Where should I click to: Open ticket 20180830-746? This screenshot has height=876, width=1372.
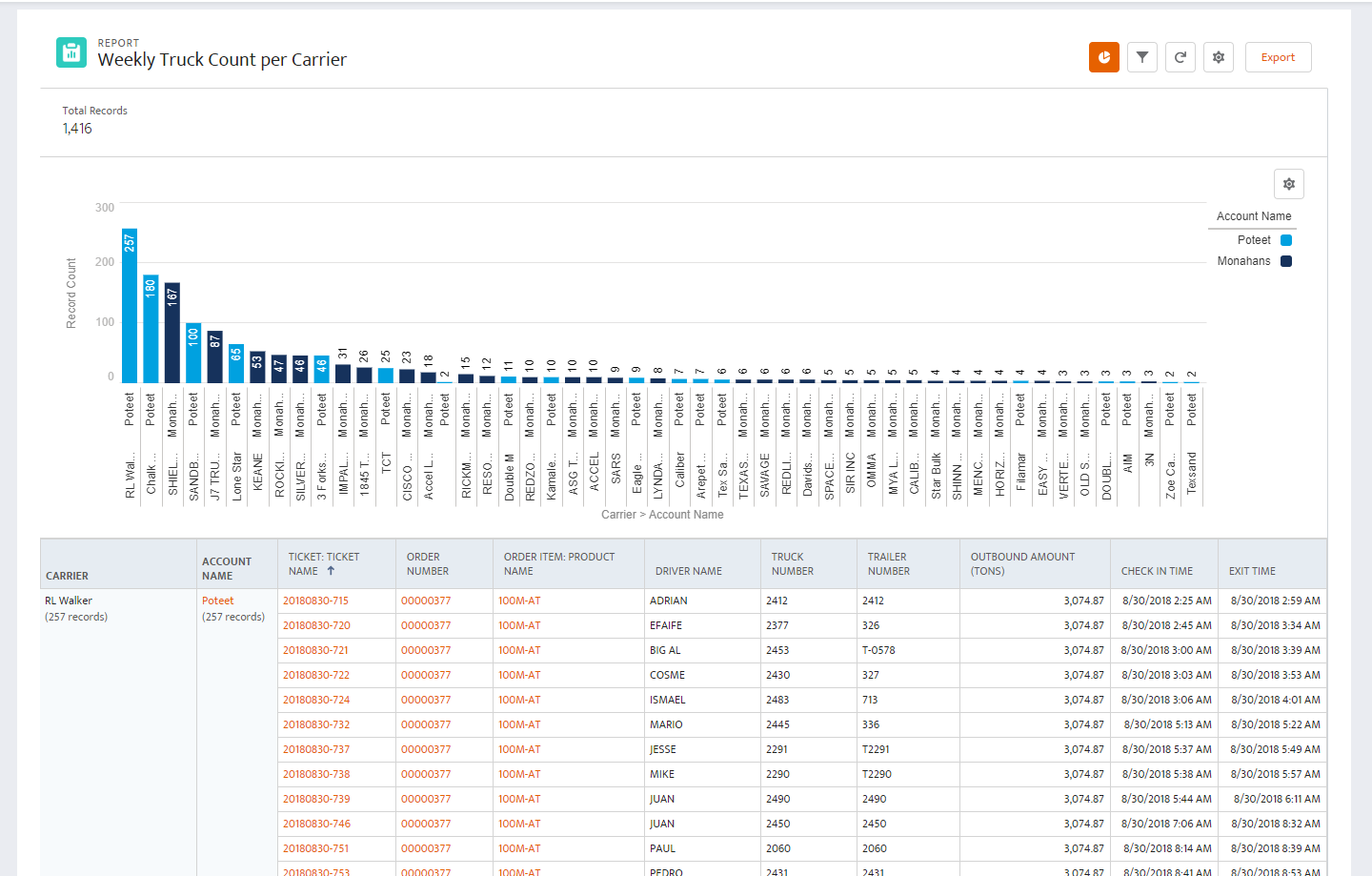tap(316, 824)
